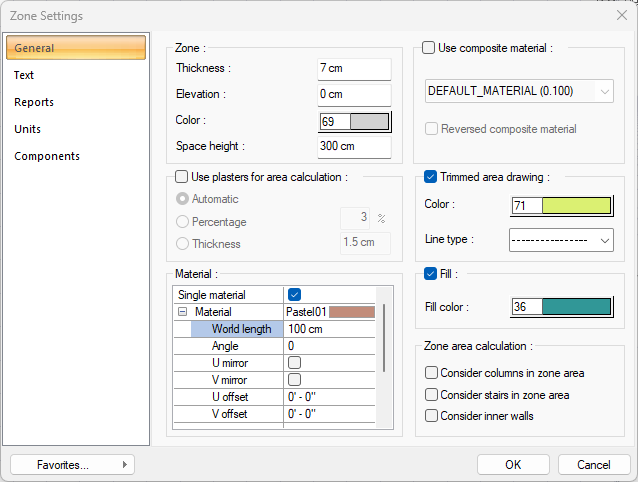Pick the teal Fill color swatch
Image resolution: width=638 pixels, height=482 pixels.
[575, 307]
